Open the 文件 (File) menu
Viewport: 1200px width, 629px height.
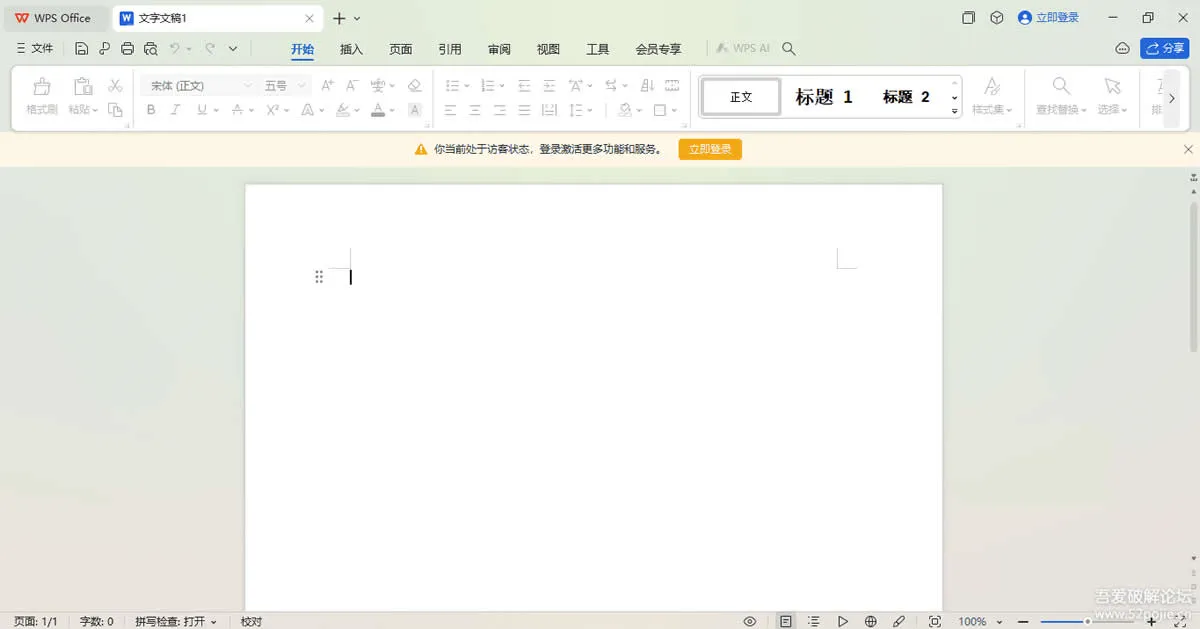pos(35,48)
